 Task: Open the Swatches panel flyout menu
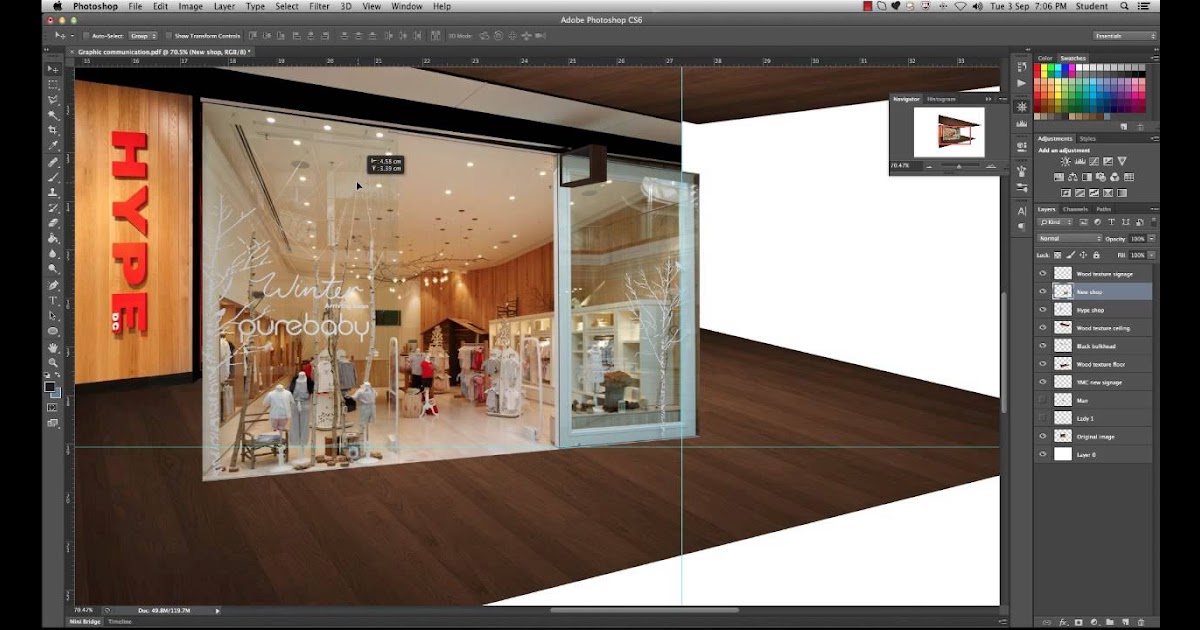1154,59
